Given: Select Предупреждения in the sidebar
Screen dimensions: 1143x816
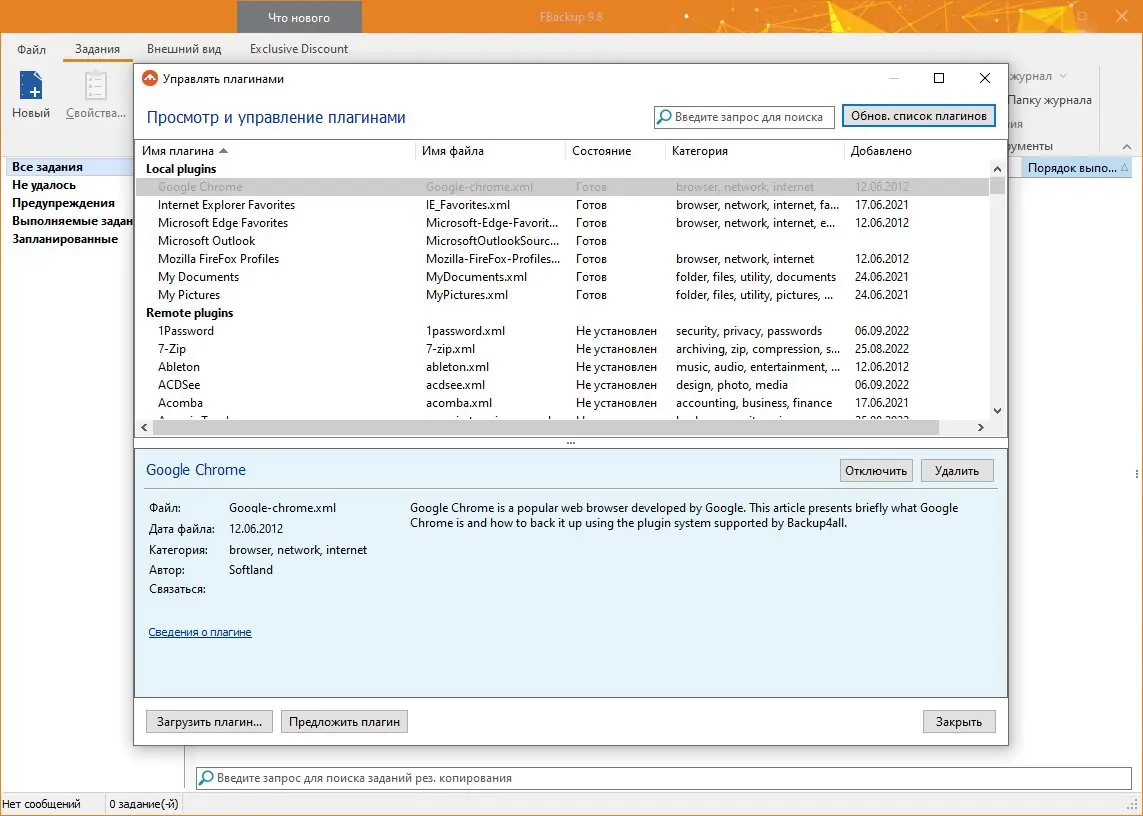Looking at the screenshot, I should [x=63, y=203].
